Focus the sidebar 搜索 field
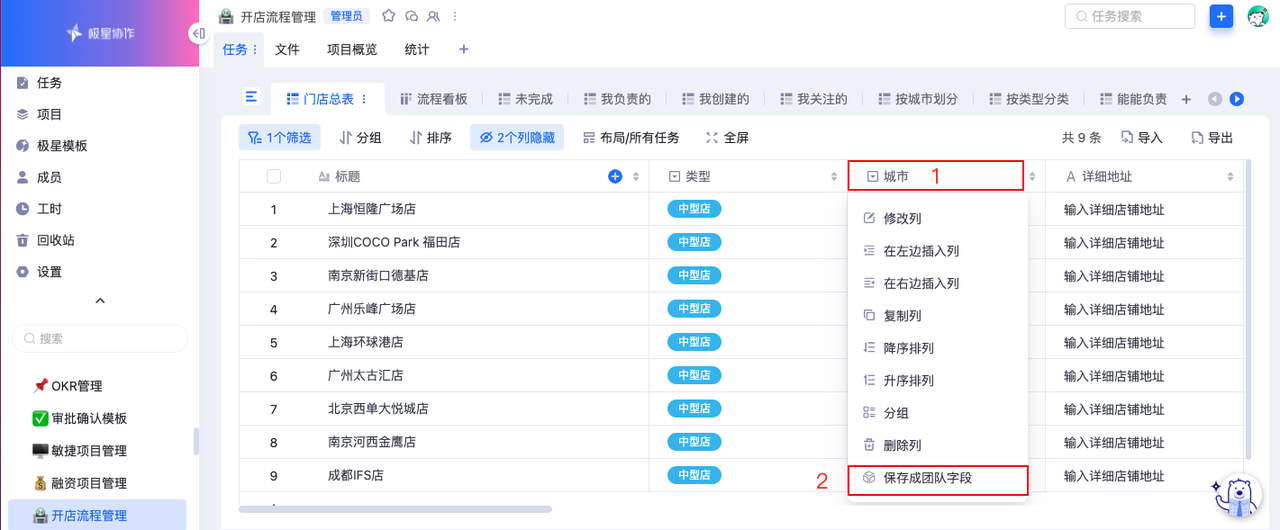This screenshot has width=1280, height=530. point(100,338)
